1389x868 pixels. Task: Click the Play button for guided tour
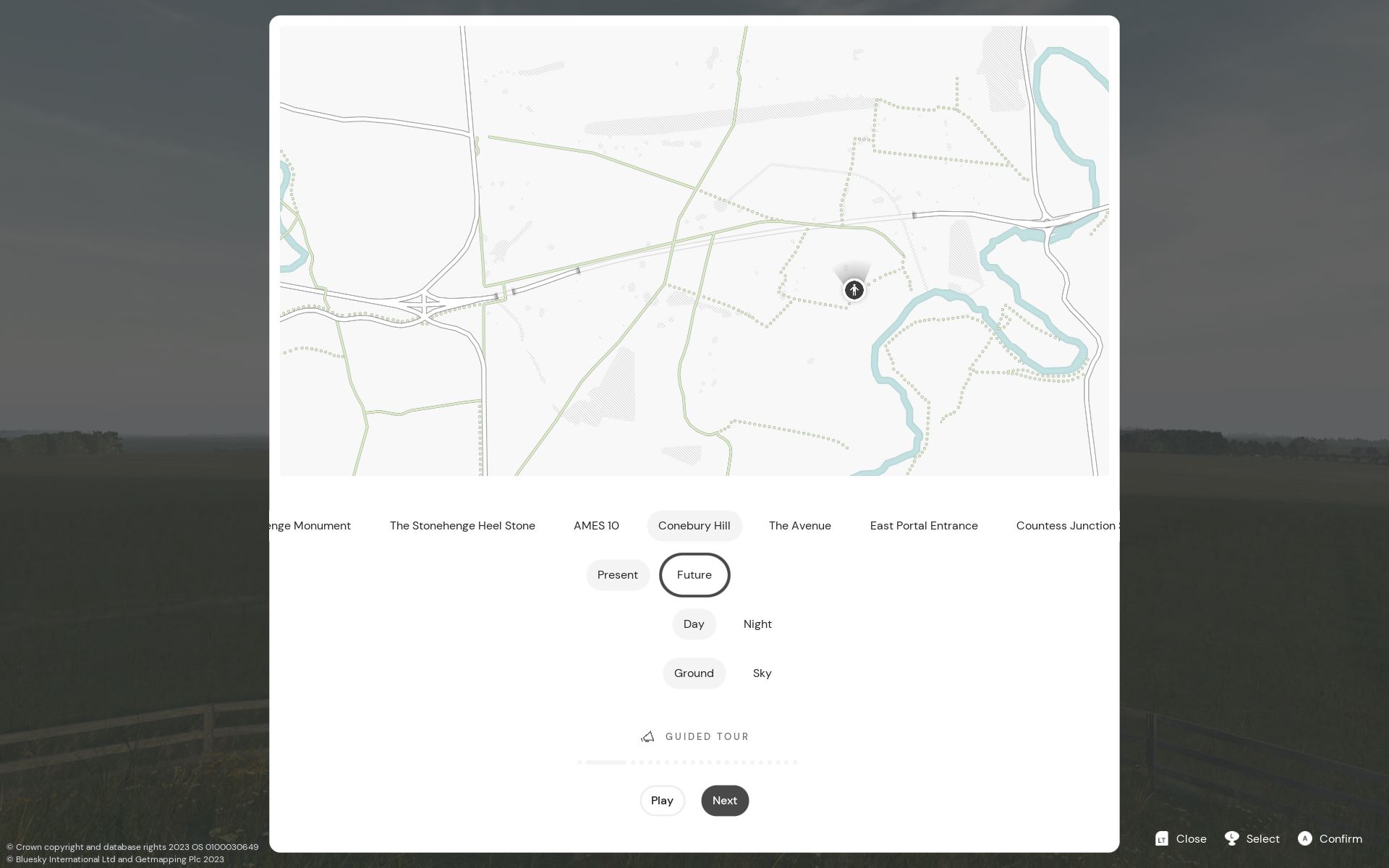(x=662, y=800)
